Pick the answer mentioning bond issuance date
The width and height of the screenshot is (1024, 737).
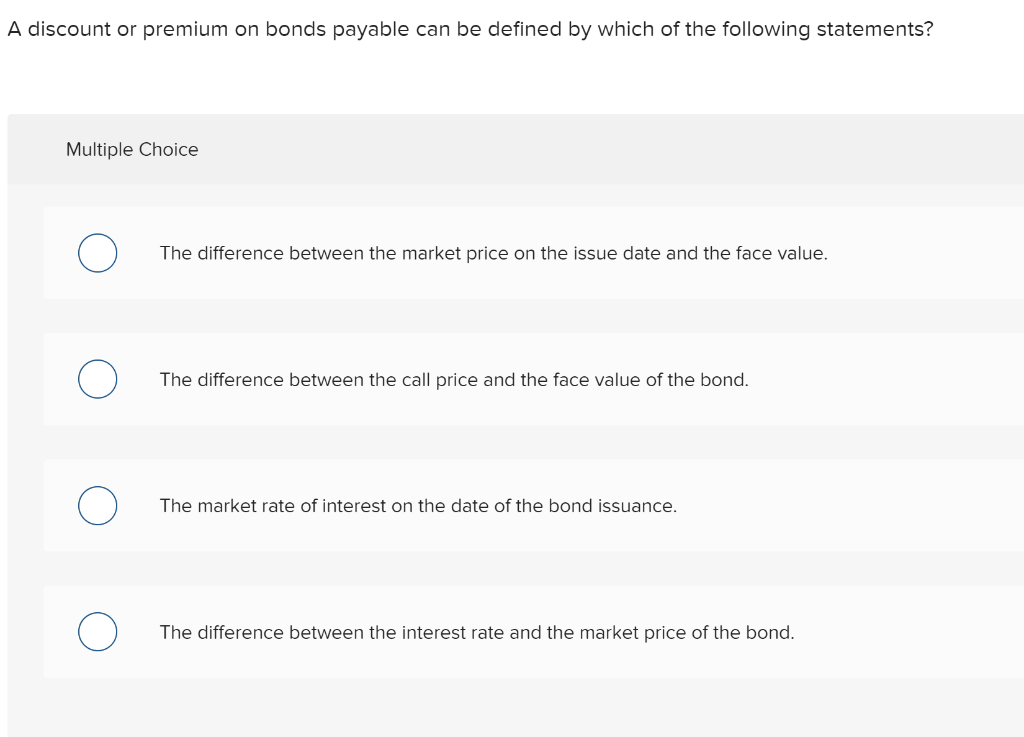click(418, 505)
